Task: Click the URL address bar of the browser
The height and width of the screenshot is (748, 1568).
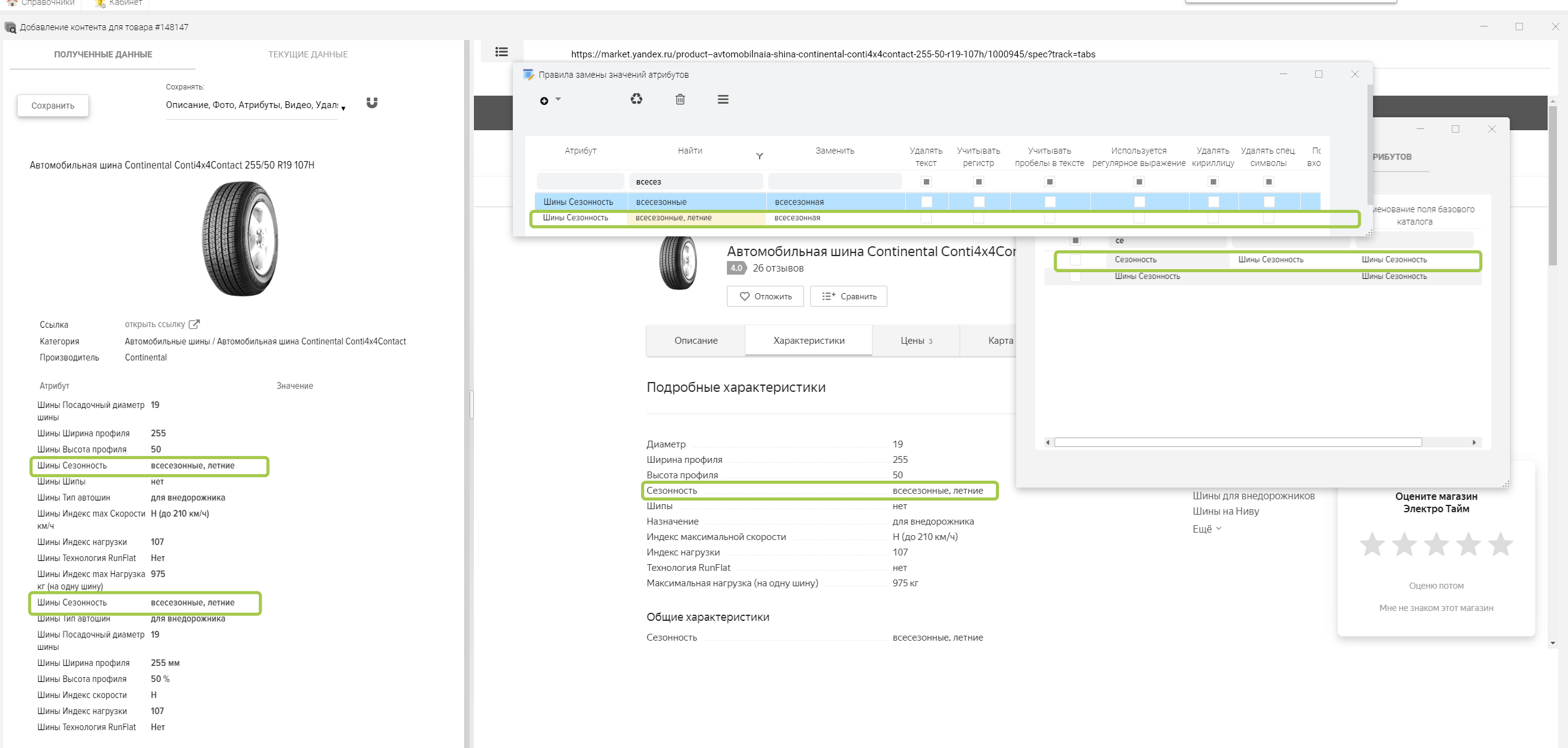Action: [833, 54]
